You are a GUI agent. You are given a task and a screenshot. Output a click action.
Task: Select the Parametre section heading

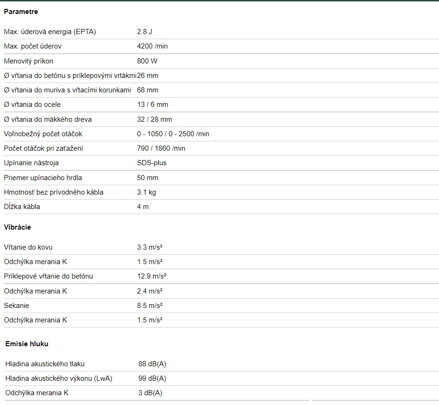point(21,12)
